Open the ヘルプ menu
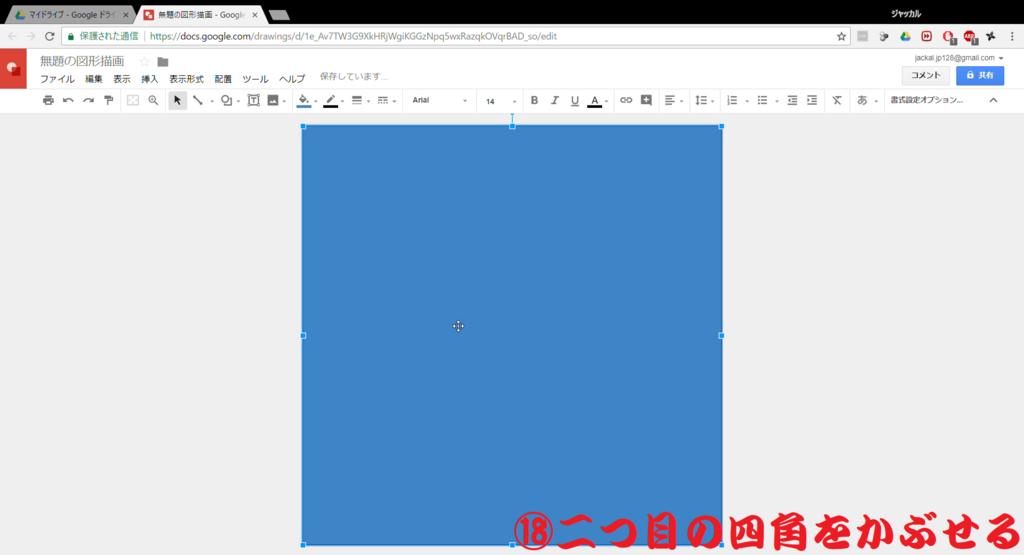This screenshot has width=1024, height=555. click(x=291, y=79)
